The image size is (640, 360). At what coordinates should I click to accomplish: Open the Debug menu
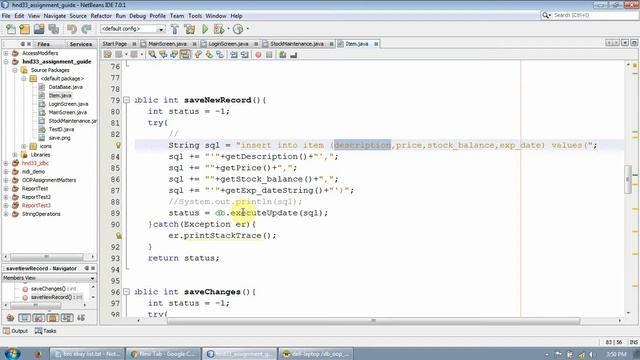[138, 16]
